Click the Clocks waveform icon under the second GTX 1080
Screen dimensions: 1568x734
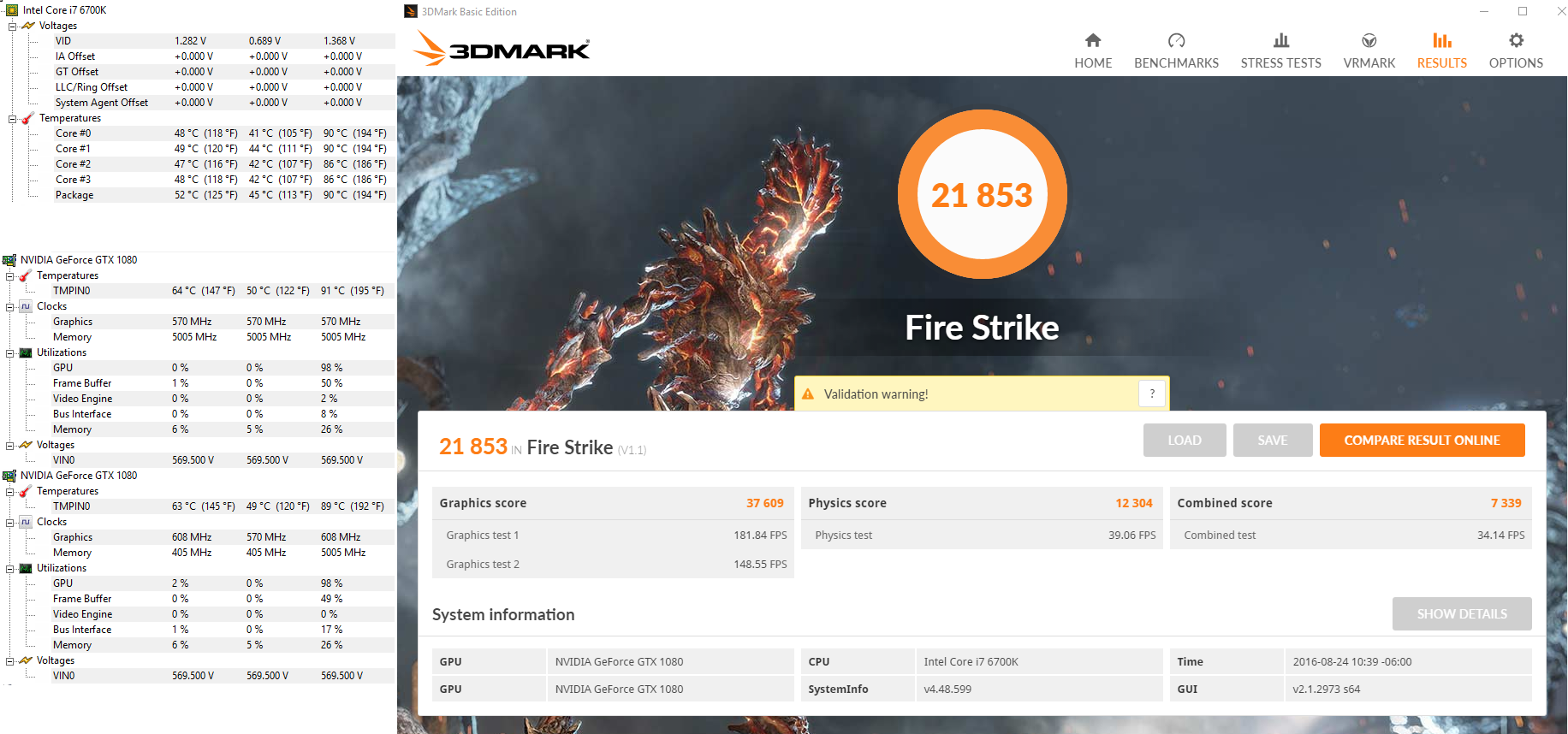pyautogui.click(x=25, y=522)
